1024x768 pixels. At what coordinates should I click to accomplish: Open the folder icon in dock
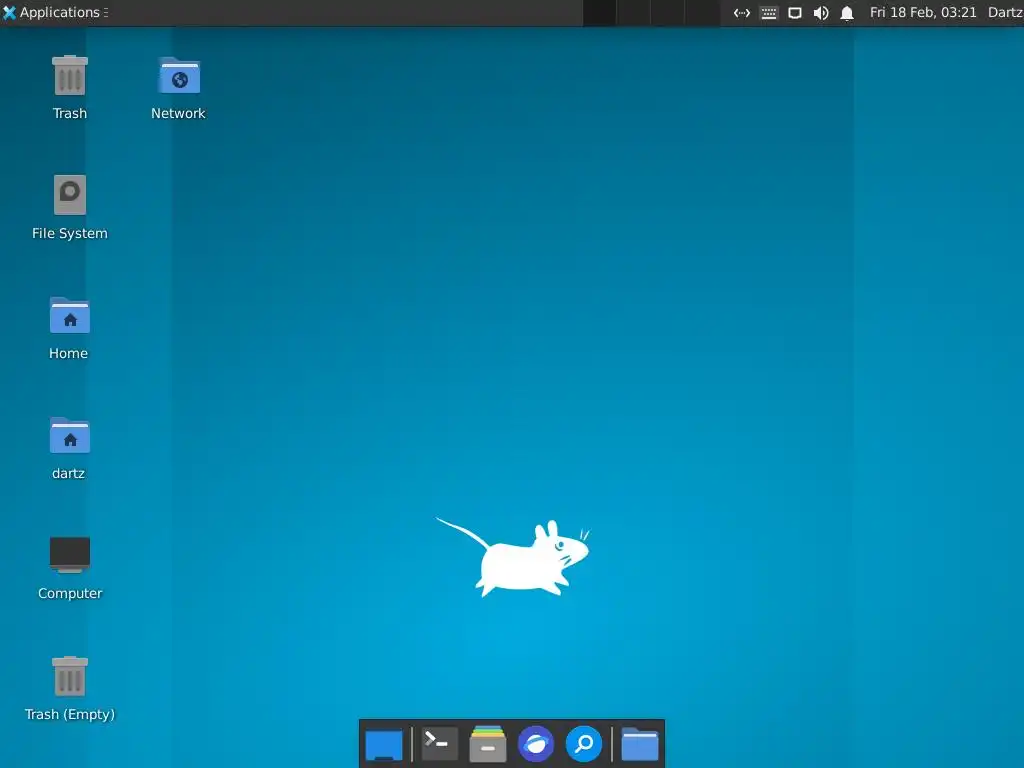(x=639, y=744)
